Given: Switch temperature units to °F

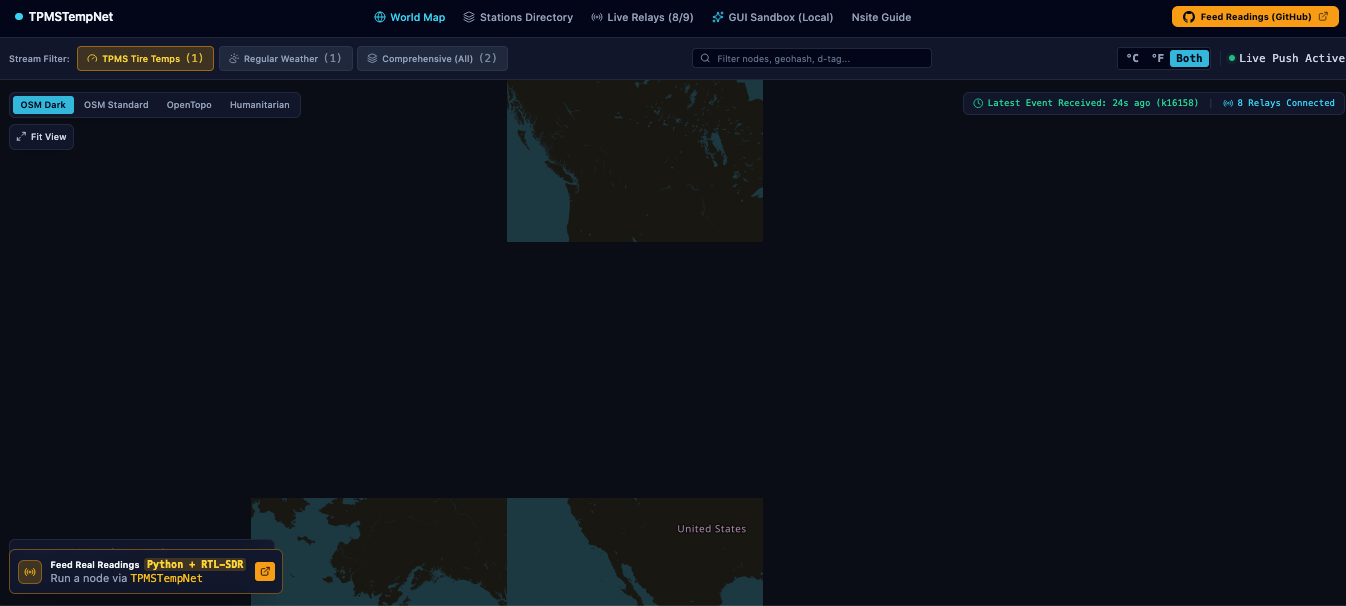Looking at the screenshot, I should coord(1157,59).
